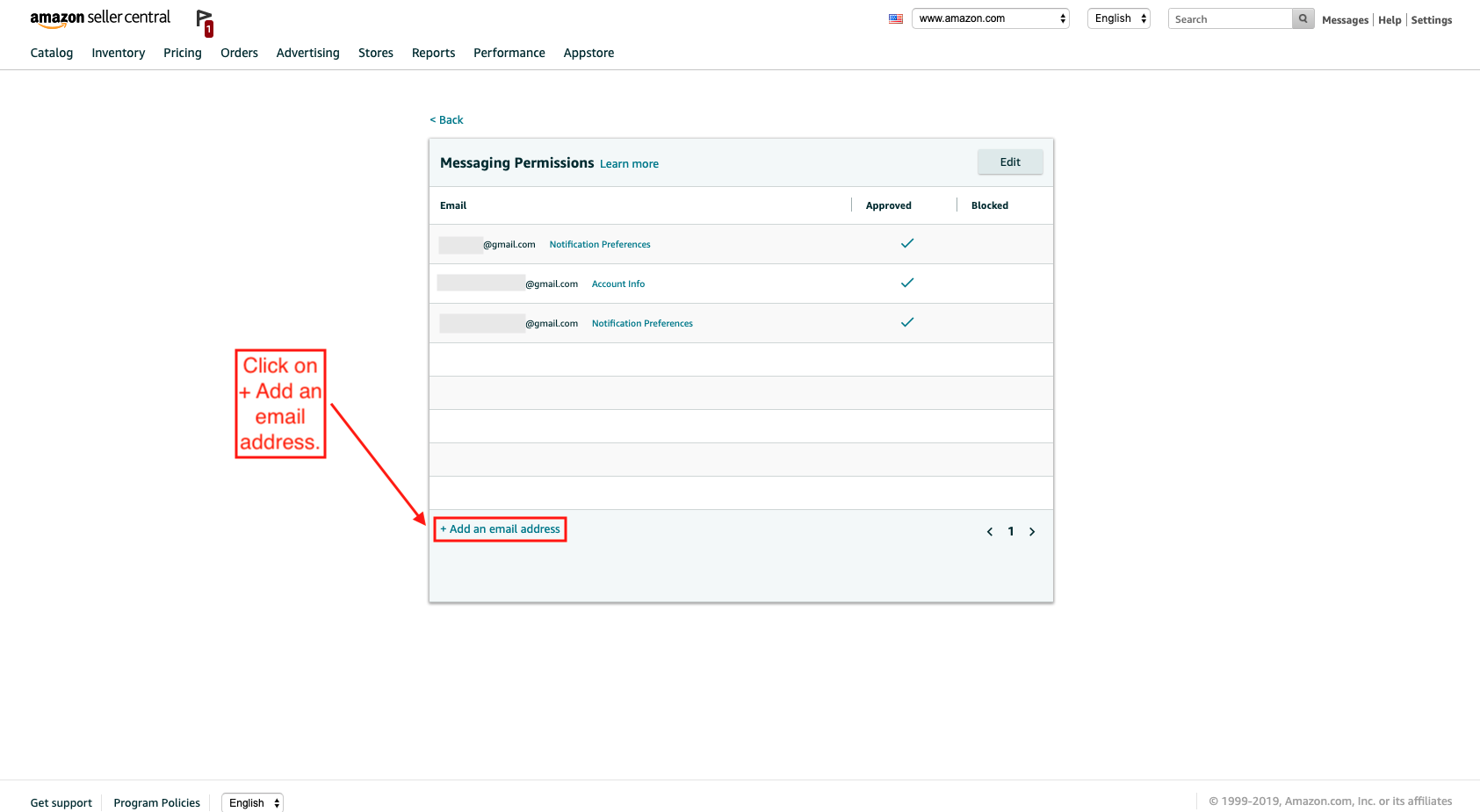This screenshot has width=1480, height=812.
Task: Click Approved checkmark for Account Info row
Action: 907,283
